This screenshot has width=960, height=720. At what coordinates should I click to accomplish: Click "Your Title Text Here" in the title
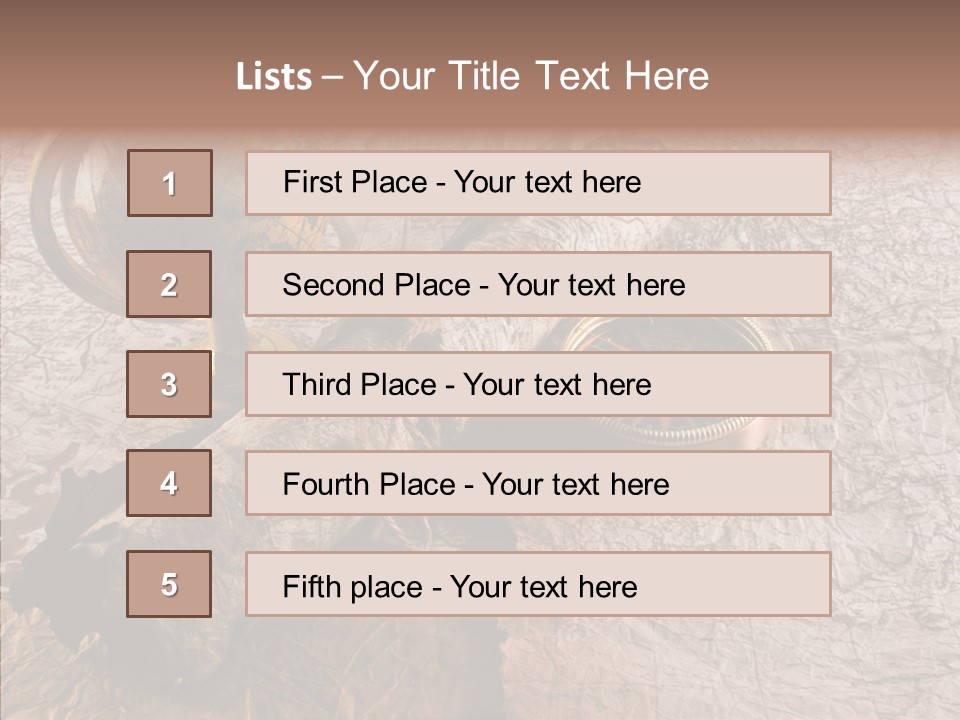pos(531,77)
